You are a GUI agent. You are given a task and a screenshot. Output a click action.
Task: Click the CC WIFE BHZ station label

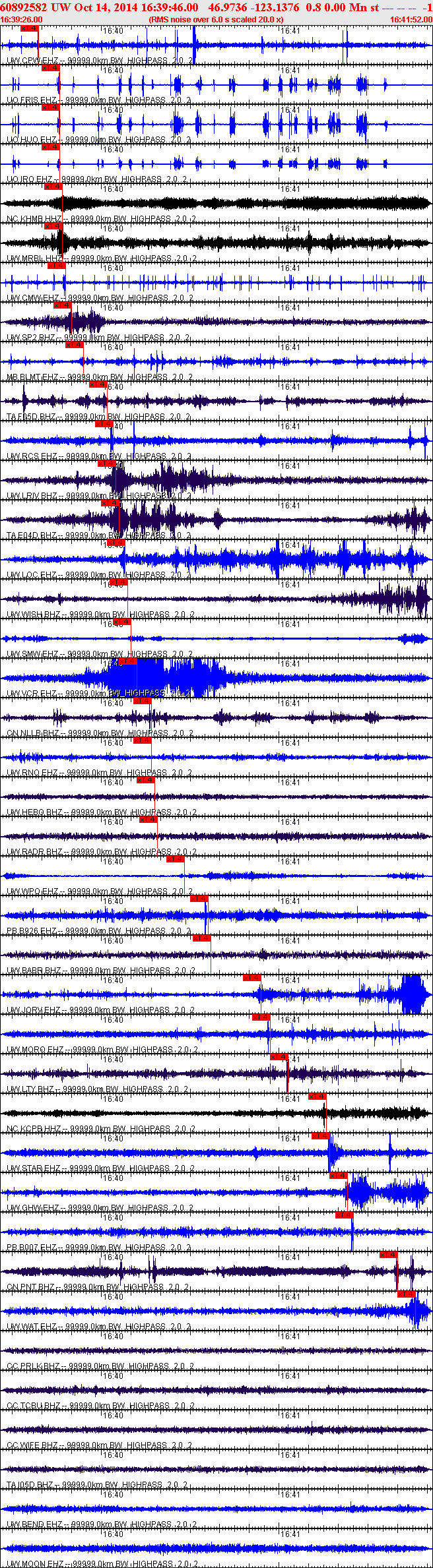[32, 1445]
